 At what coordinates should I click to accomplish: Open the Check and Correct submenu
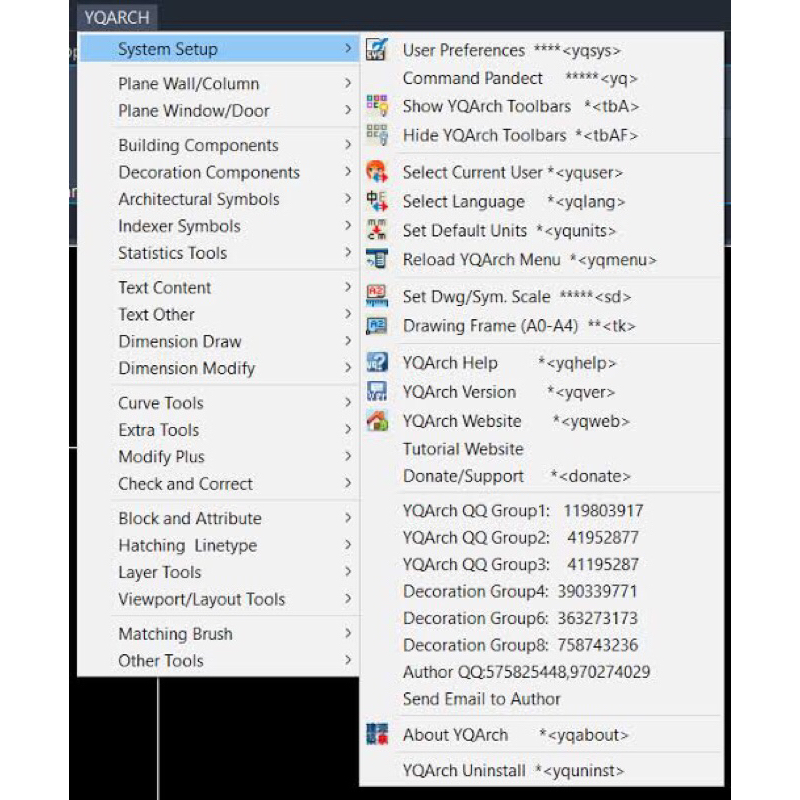(219, 483)
